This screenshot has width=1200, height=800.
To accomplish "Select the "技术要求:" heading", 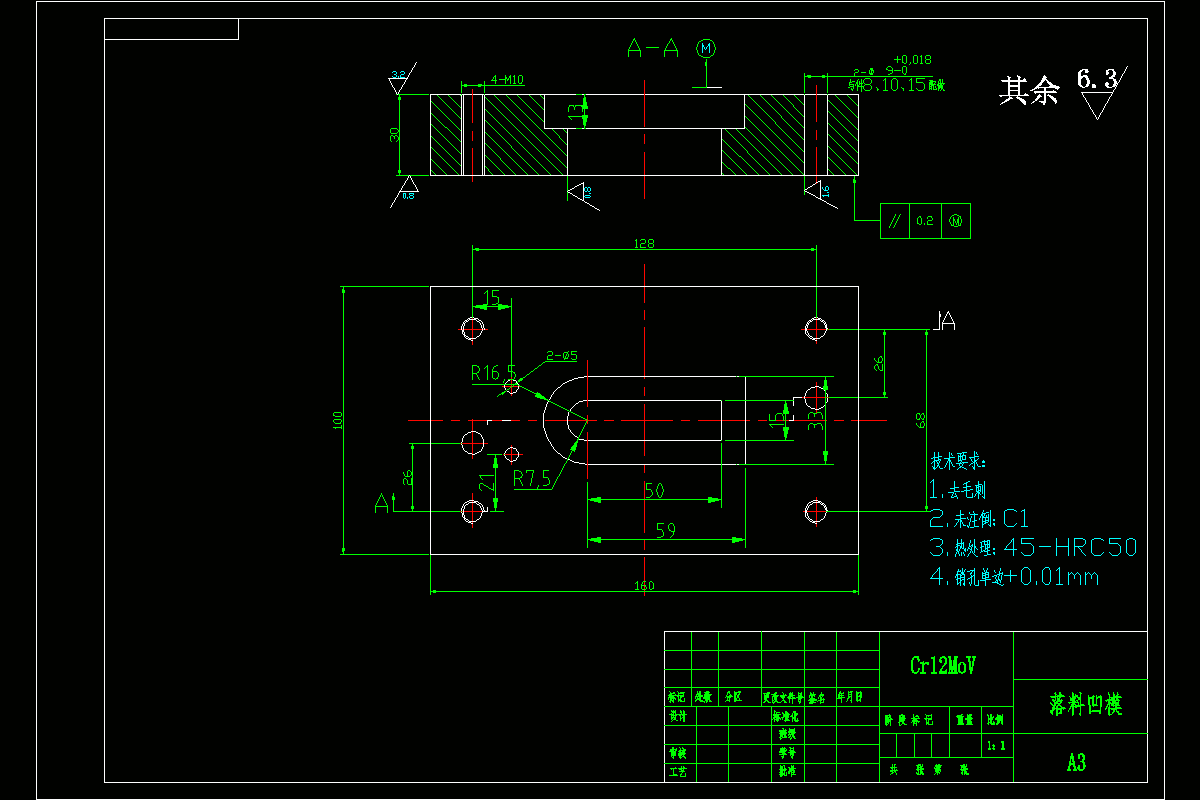I will point(959,462).
